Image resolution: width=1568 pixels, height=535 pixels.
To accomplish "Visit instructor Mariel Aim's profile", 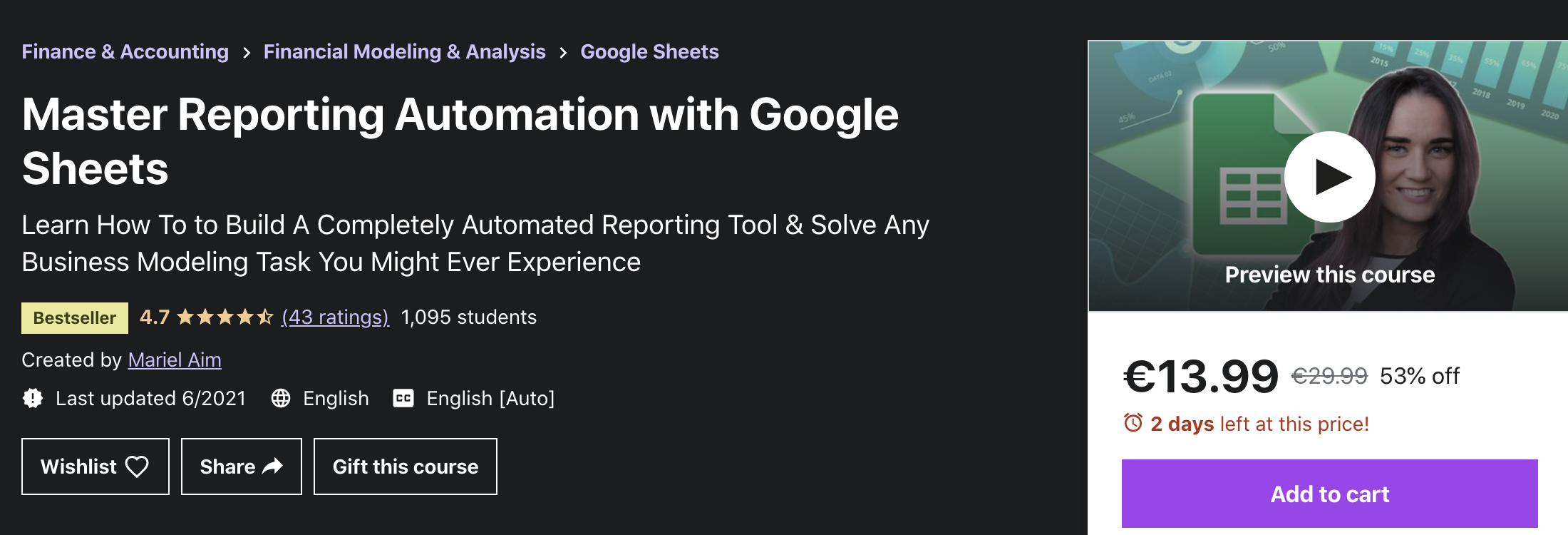I will (175, 360).
